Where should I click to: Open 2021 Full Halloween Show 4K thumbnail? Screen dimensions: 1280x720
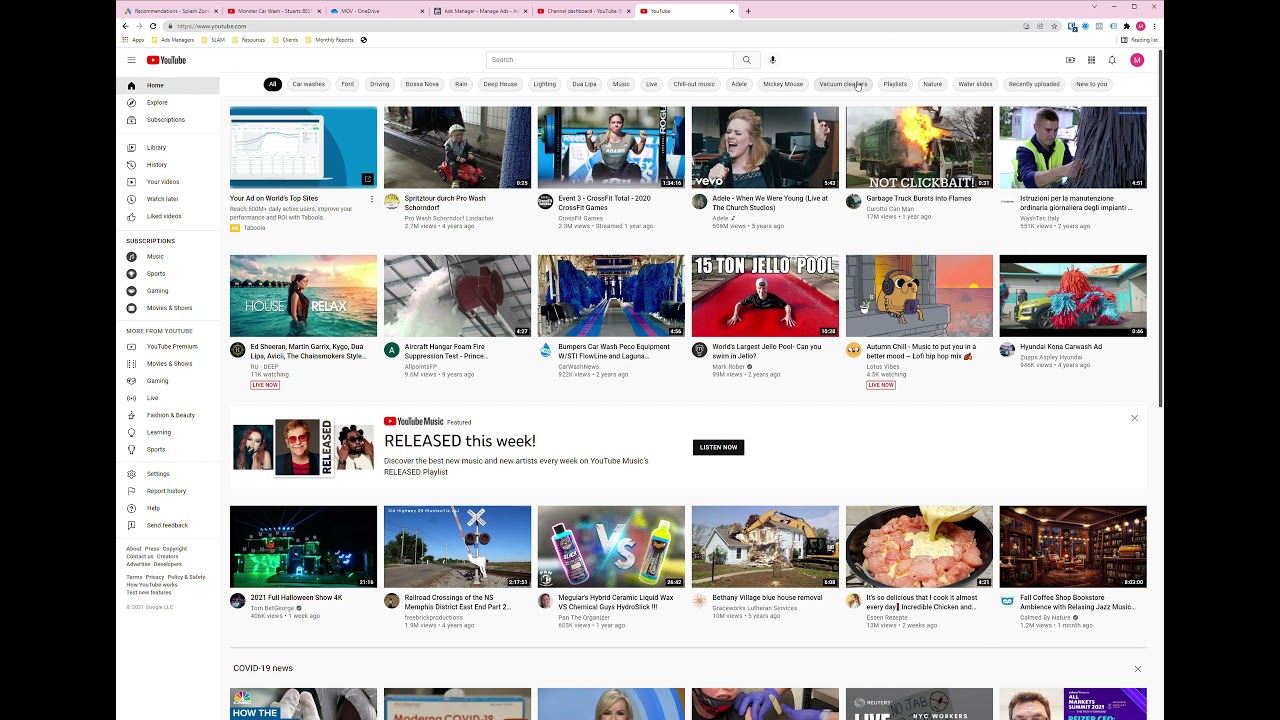tap(303, 547)
